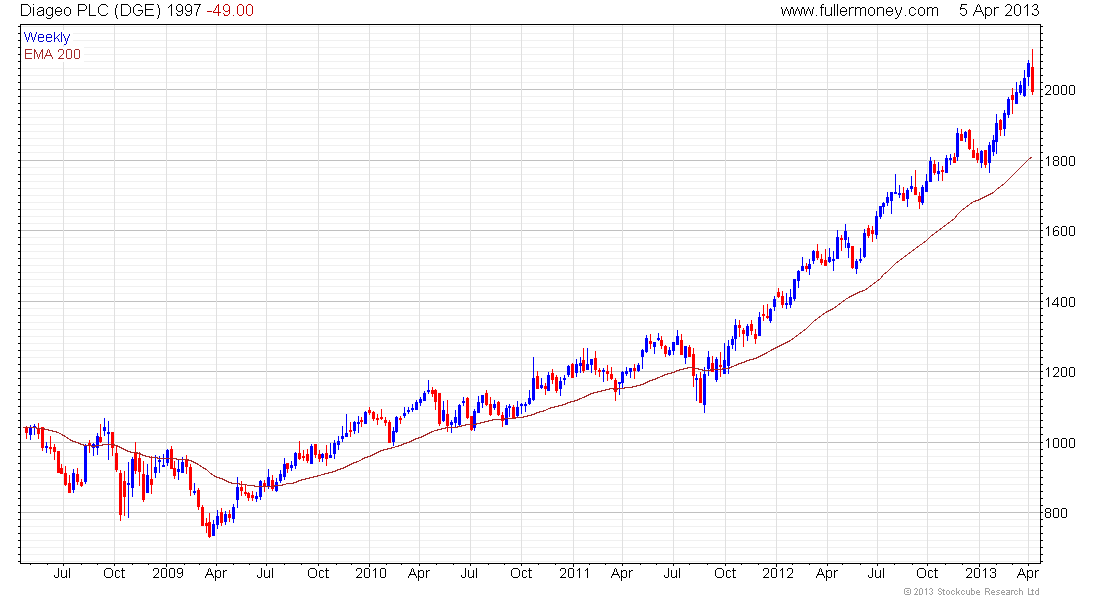Click the 1800 price axis label
Screen dimensions: 1100x600
1060,161
